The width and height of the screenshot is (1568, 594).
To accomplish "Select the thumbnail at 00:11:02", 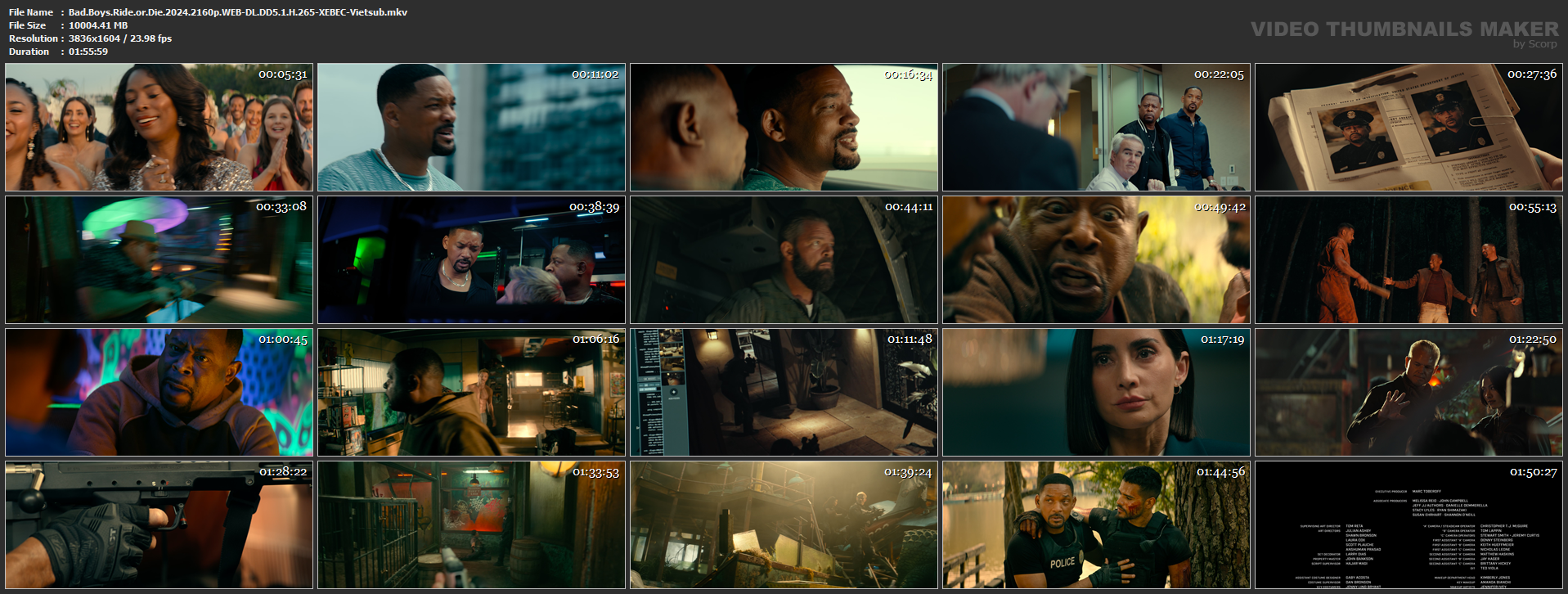I will pos(471,128).
